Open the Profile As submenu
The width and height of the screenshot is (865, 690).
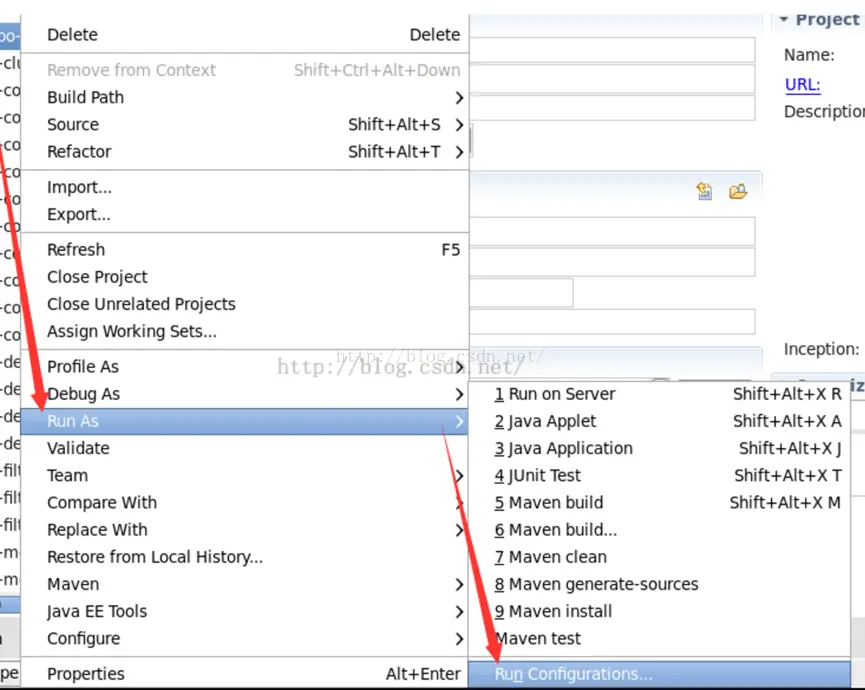coord(245,366)
